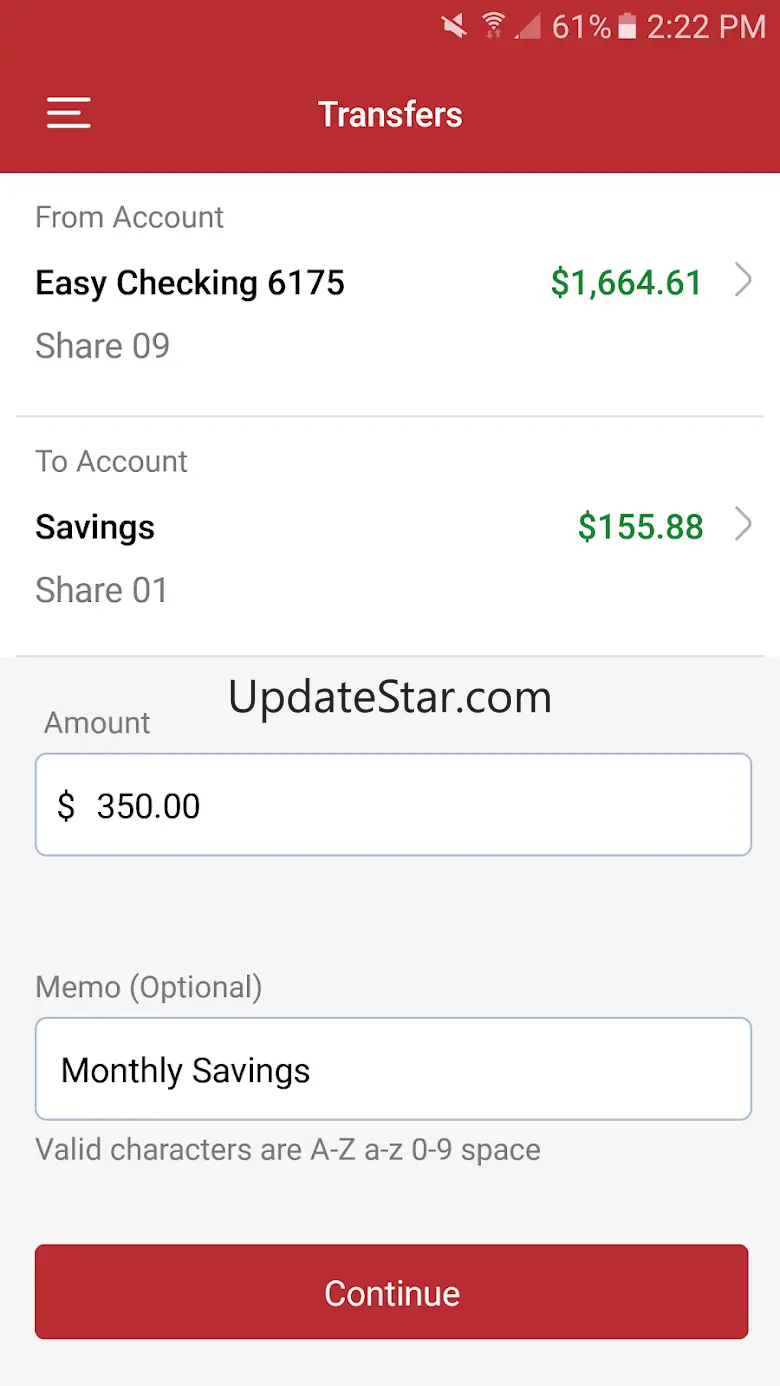
Task: Tap the Share 01 account subtitle
Action: [x=101, y=590]
